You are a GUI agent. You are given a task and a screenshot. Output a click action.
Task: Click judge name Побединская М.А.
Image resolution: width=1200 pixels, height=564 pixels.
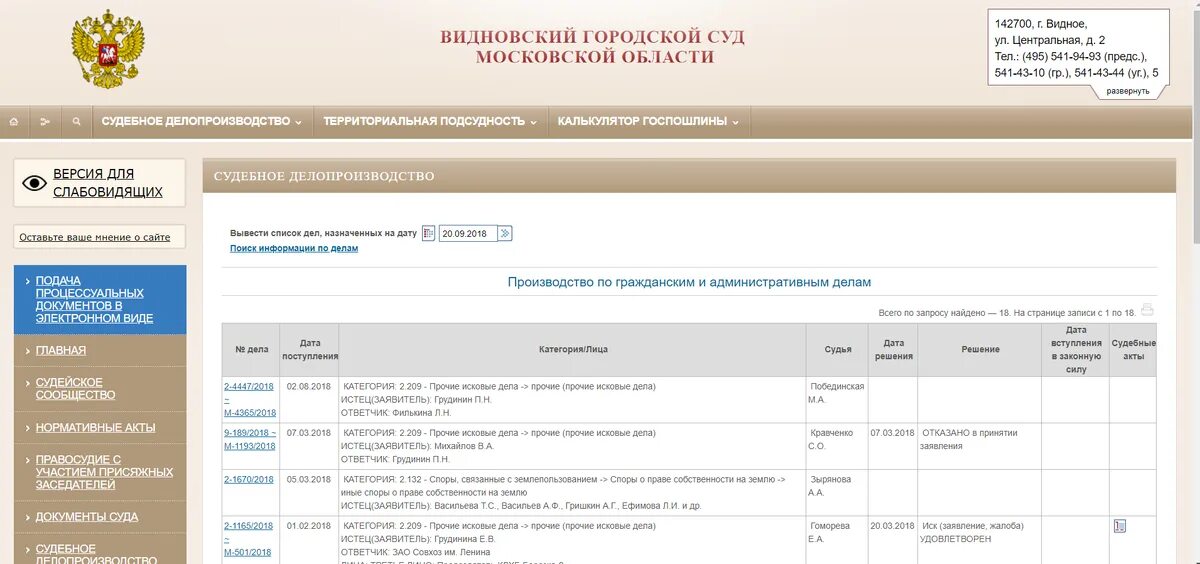click(x=837, y=392)
